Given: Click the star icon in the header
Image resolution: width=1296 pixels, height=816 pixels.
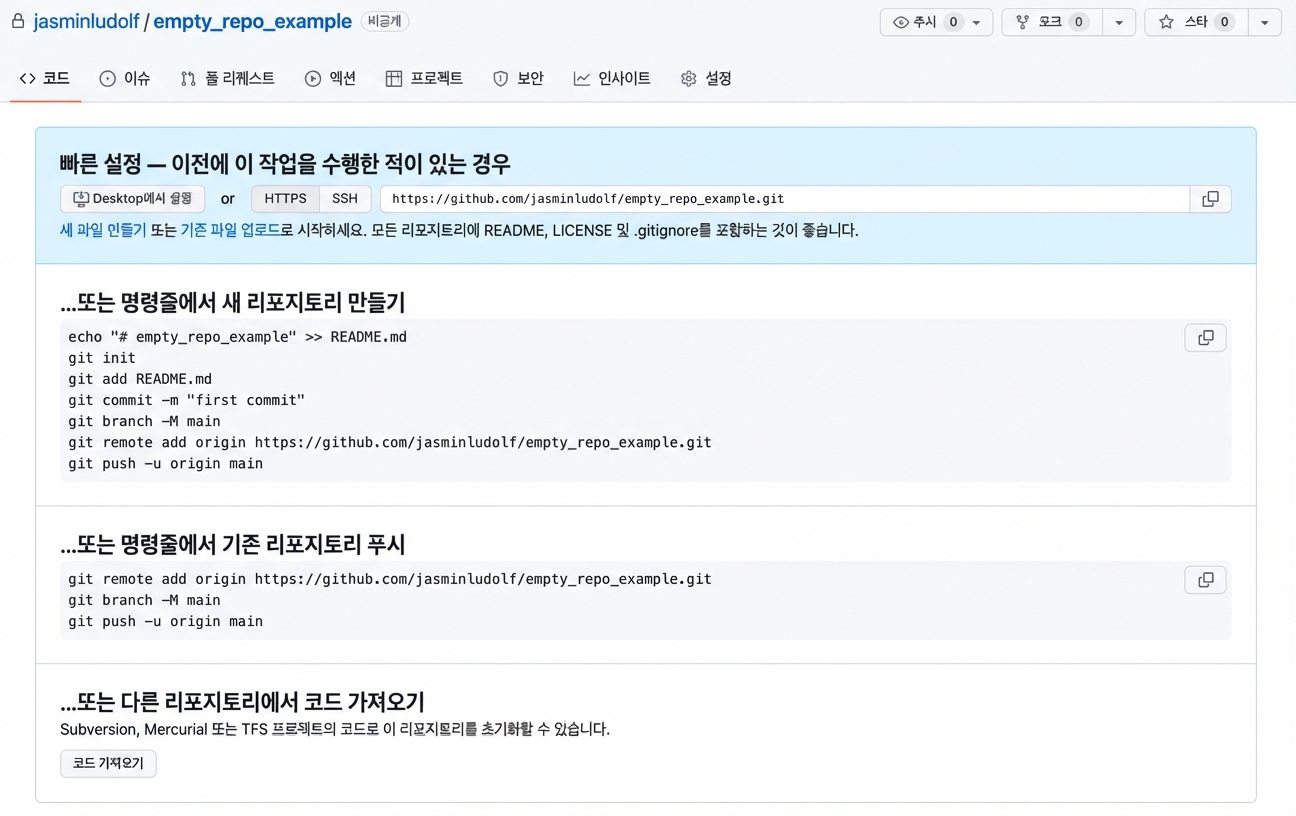Looking at the screenshot, I should tap(1166, 22).
